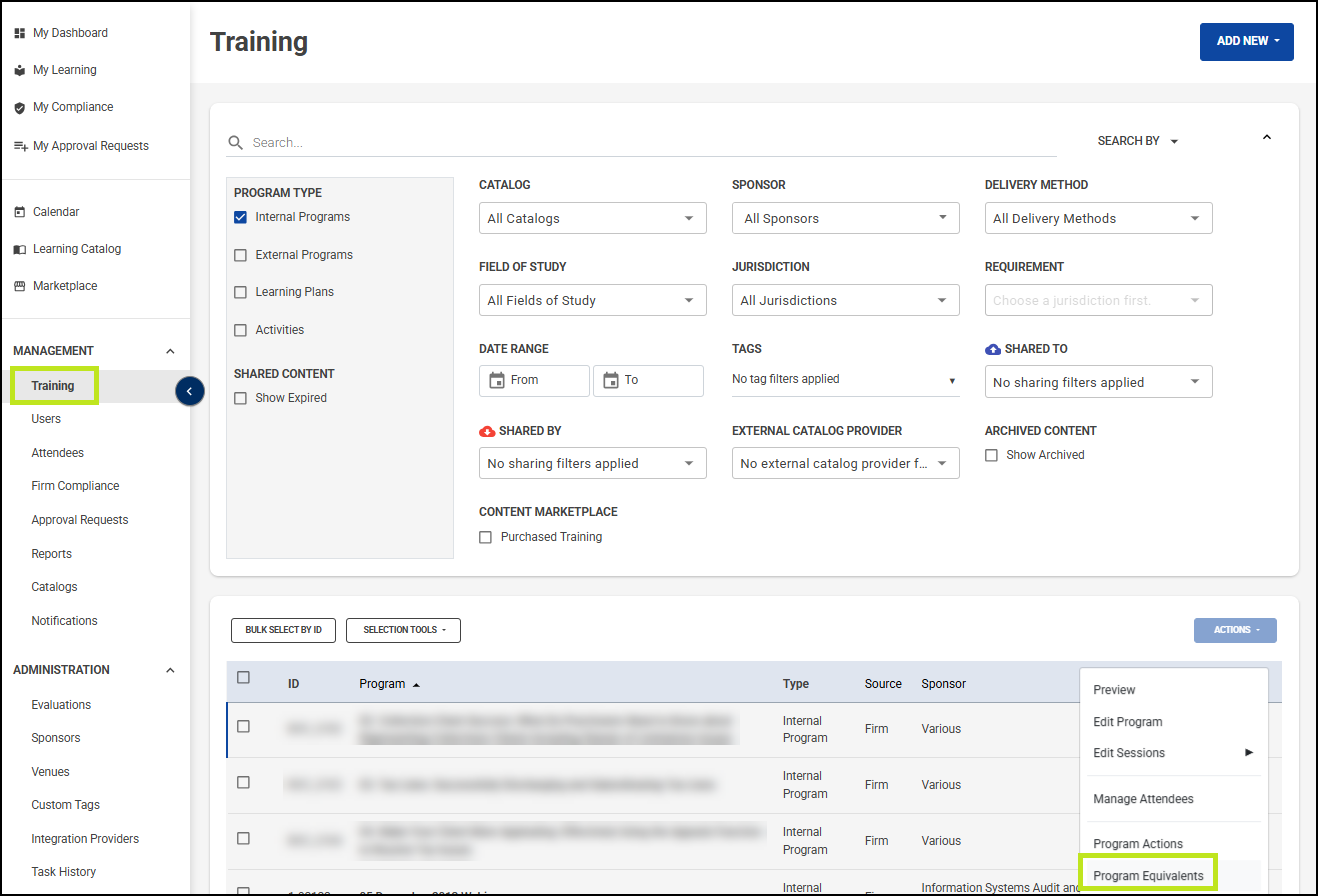Click into the Search text field
Screen dimensions: 1318x896
[650, 143]
